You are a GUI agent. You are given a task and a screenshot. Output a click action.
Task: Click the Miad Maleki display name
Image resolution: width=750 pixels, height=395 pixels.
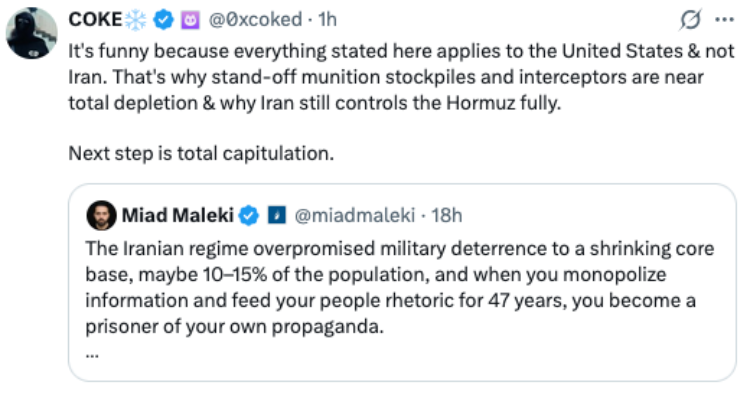point(178,215)
